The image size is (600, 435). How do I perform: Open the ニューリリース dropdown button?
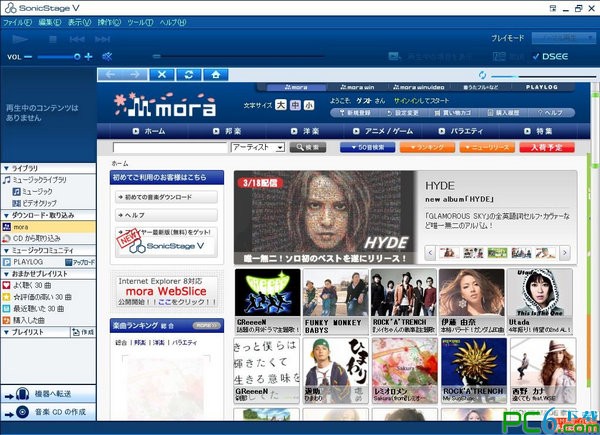[487, 147]
